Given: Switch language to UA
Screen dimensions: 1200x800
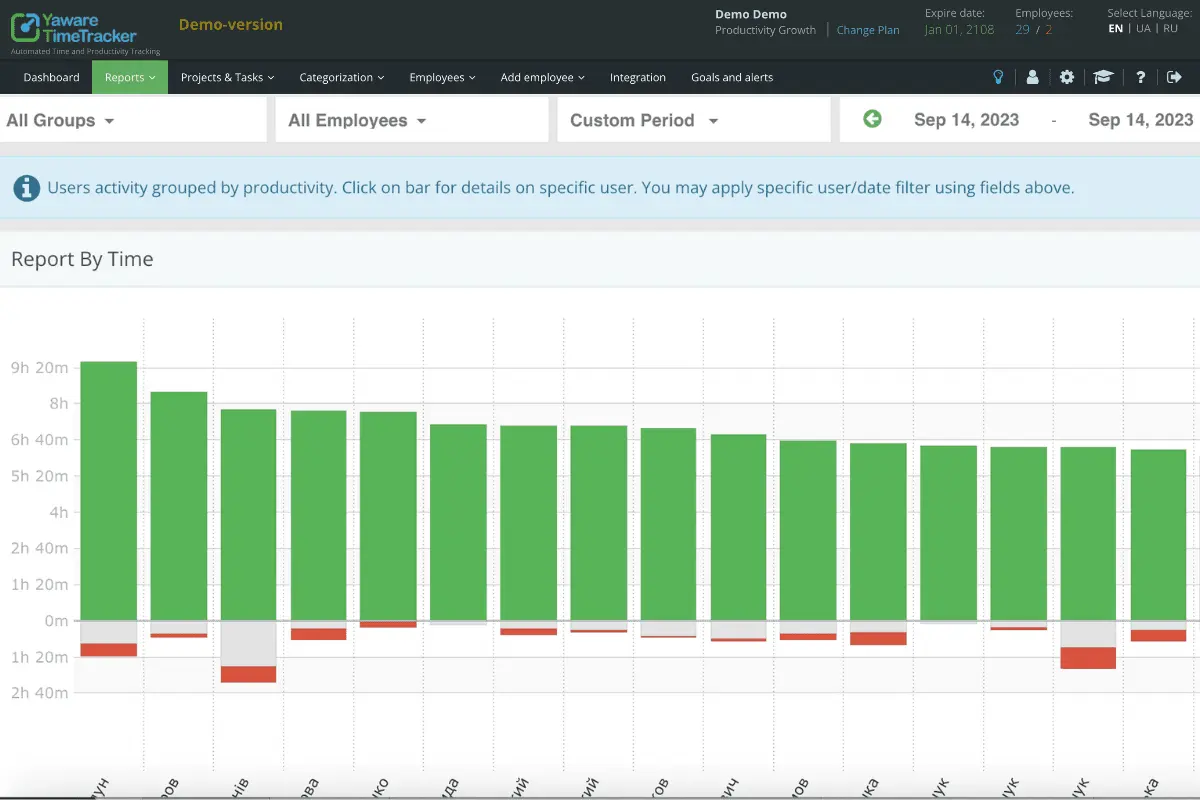Looking at the screenshot, I should pyautogui.click(x=1143, y=29).
